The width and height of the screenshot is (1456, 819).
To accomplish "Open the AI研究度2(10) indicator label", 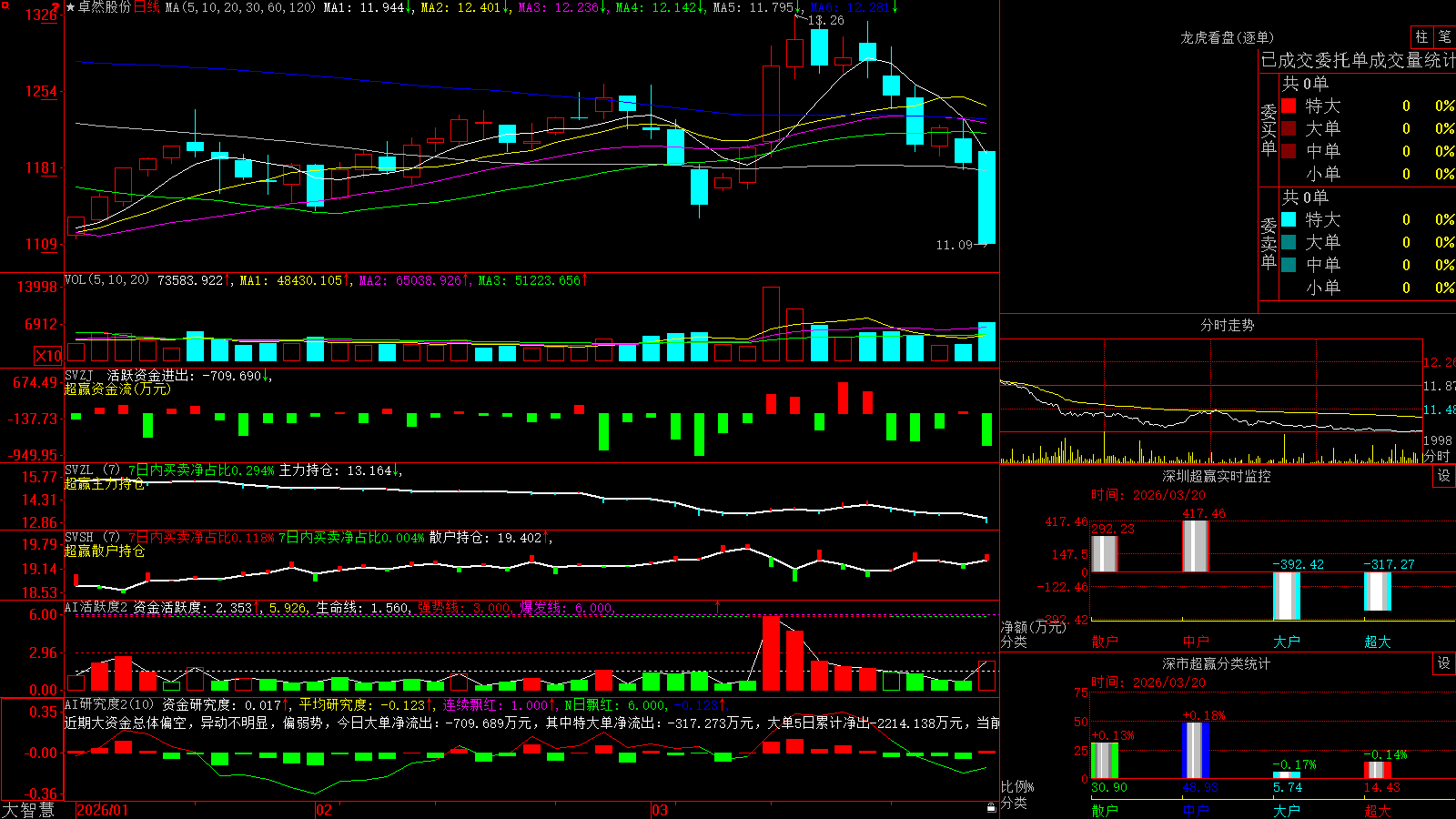I will coord(109,704).
